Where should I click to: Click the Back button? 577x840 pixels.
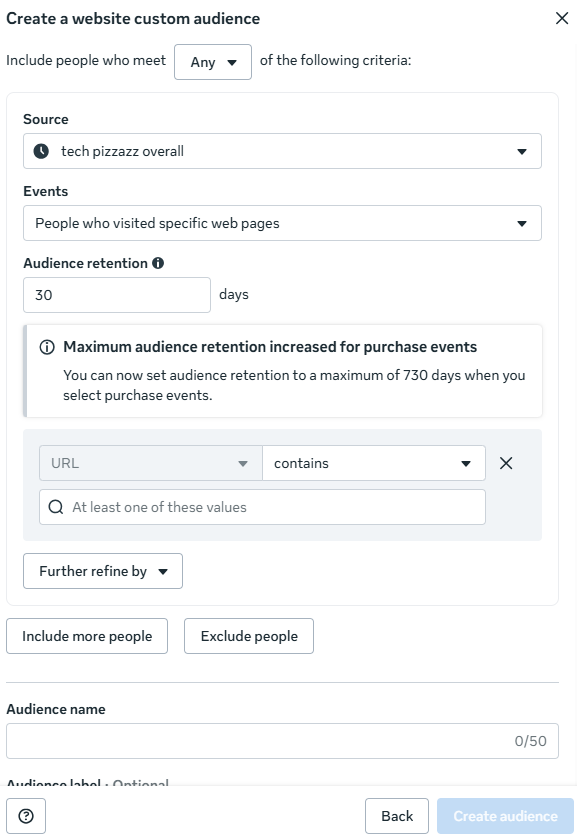397,816
